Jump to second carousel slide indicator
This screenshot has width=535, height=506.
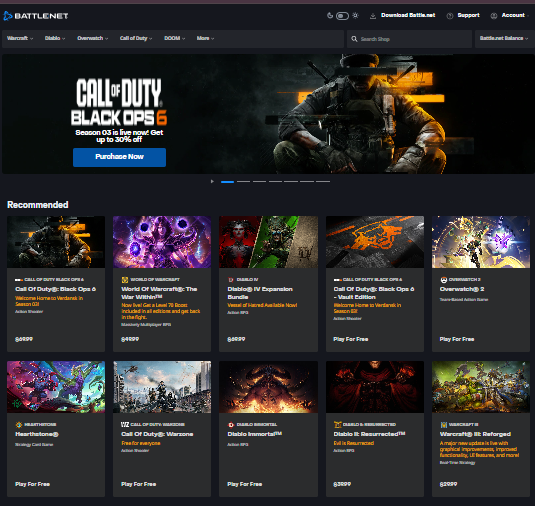(x=243, y=182)
